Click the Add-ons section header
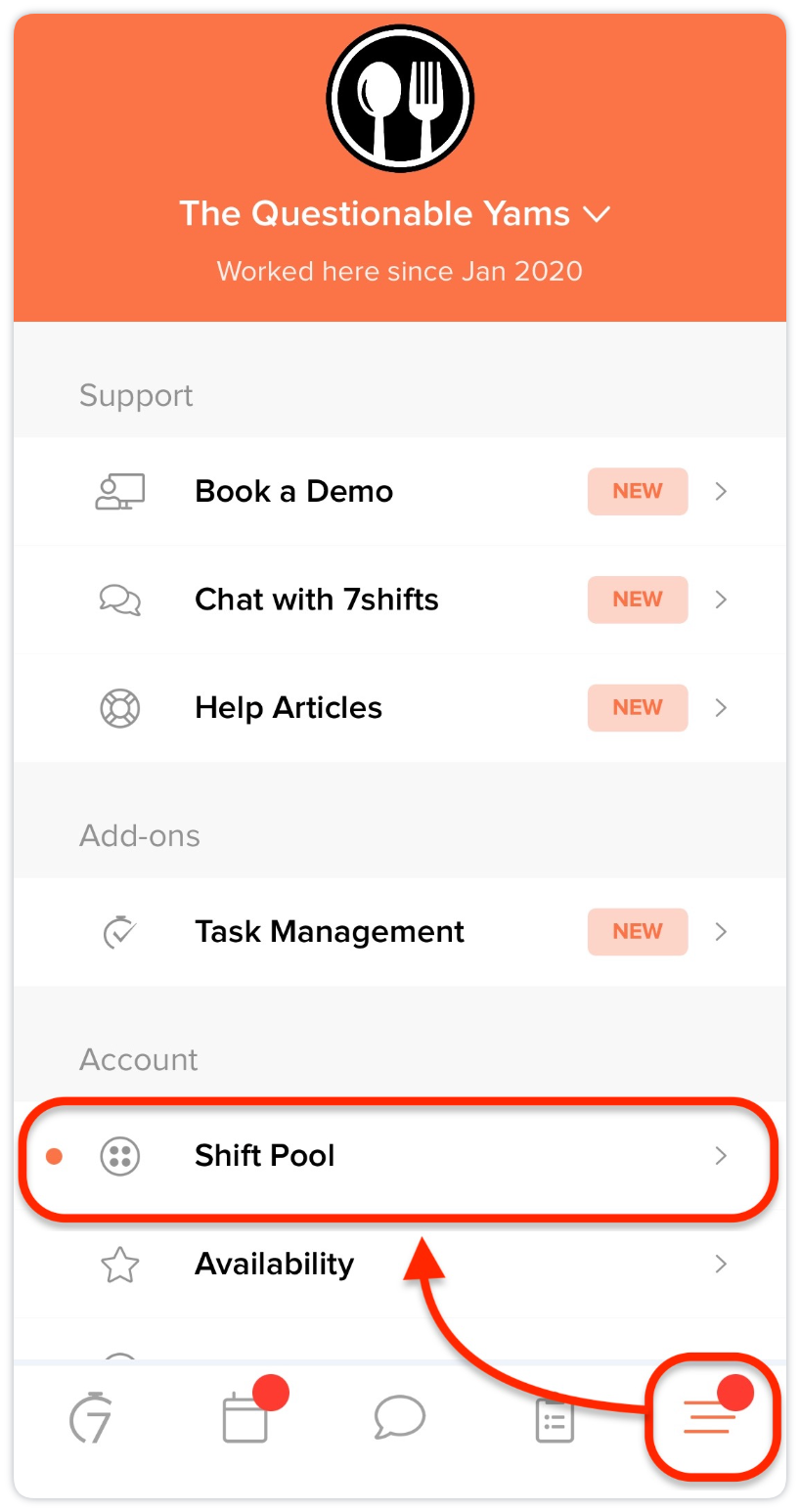Screen dimensions: 800x1512 click(140, 835)
